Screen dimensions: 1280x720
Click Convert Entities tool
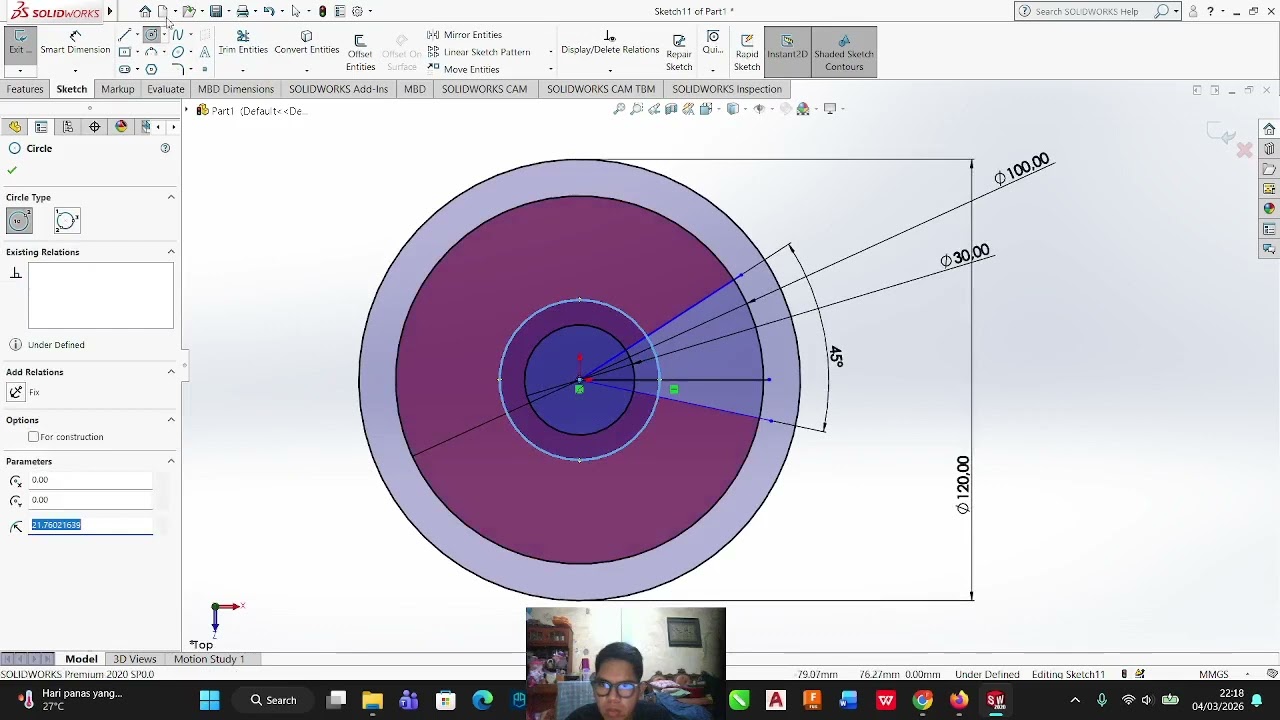click(306, 43)
